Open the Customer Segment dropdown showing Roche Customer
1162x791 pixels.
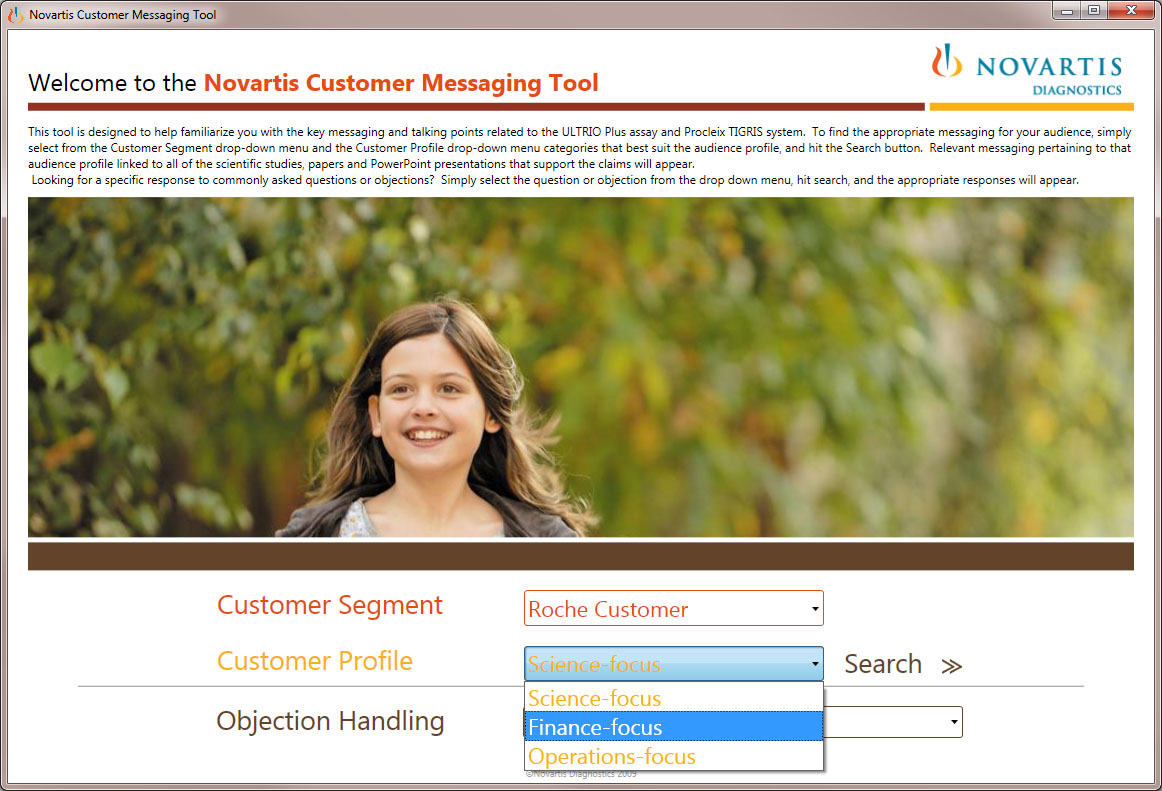673,609
